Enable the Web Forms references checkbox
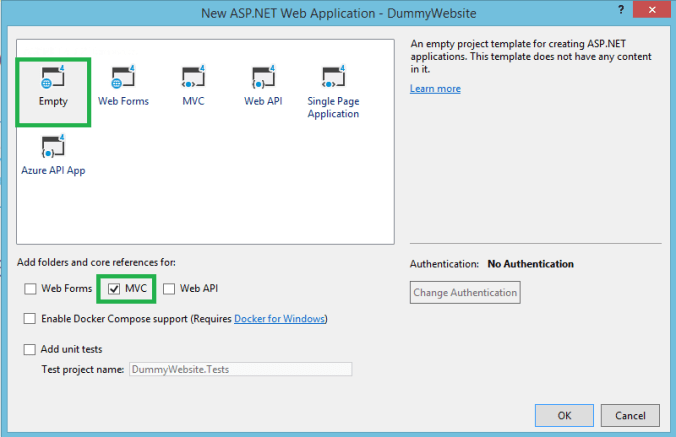The height and width of the screenshot is (437, 676). point(29,289)
